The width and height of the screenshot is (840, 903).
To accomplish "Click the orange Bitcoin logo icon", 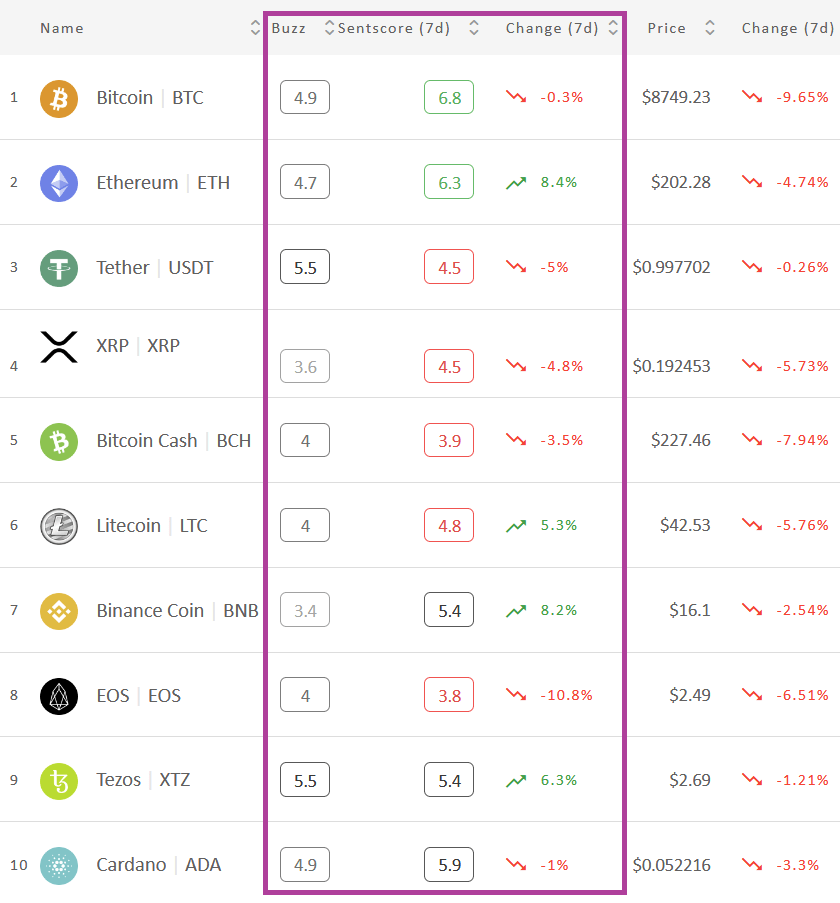I will coord(59,99).
